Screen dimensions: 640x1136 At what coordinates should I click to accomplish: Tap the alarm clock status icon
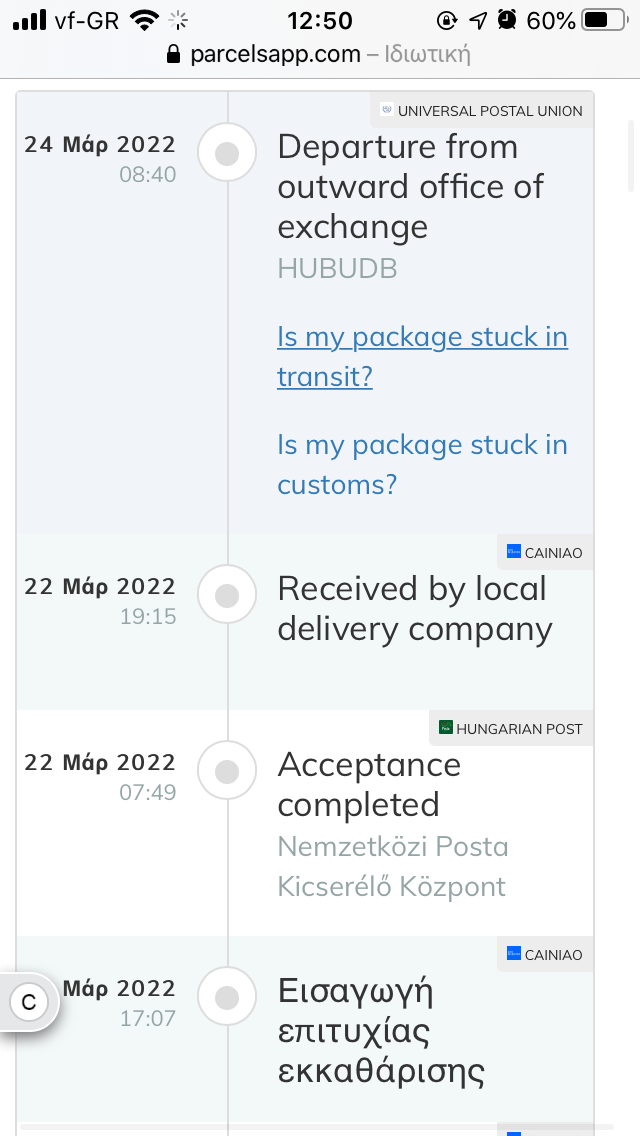click(507, 20)
